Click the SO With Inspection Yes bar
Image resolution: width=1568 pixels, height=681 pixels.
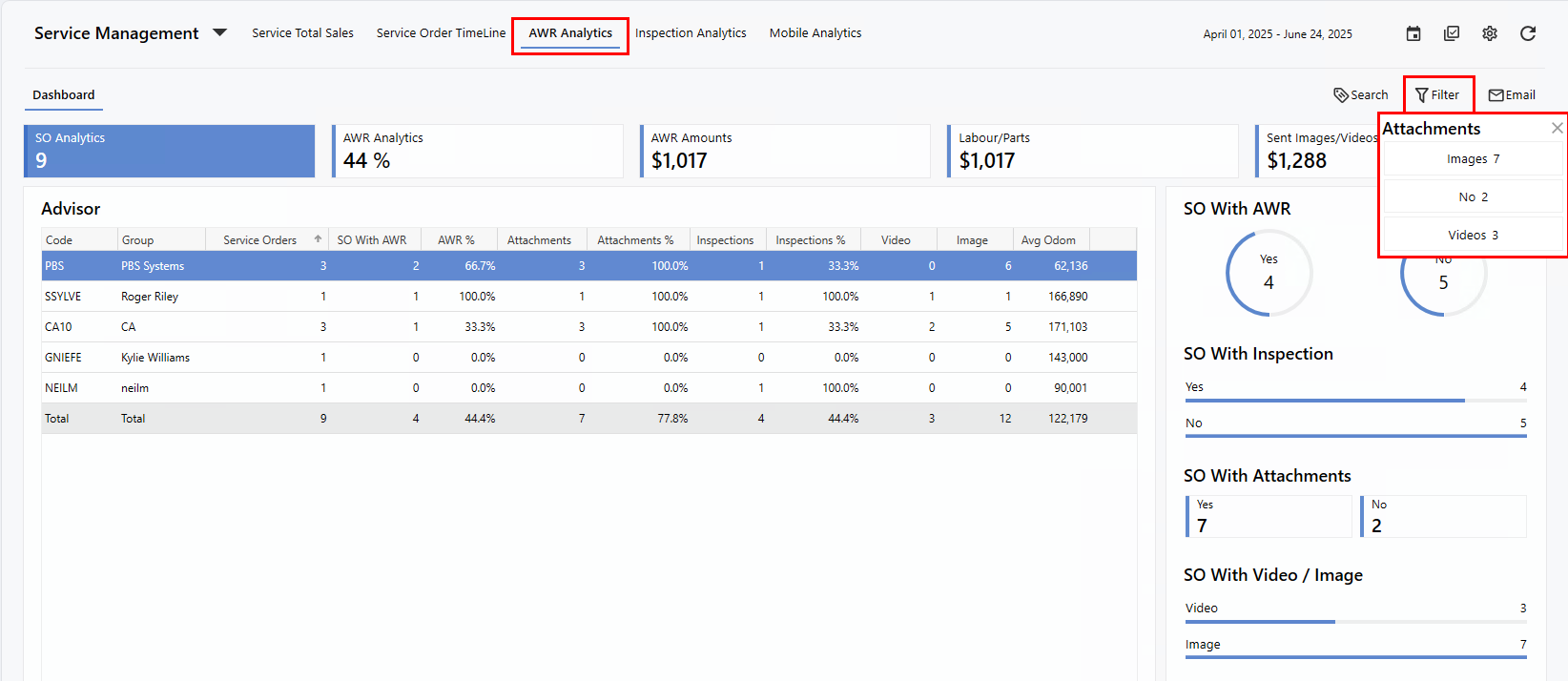[1325, 400]
